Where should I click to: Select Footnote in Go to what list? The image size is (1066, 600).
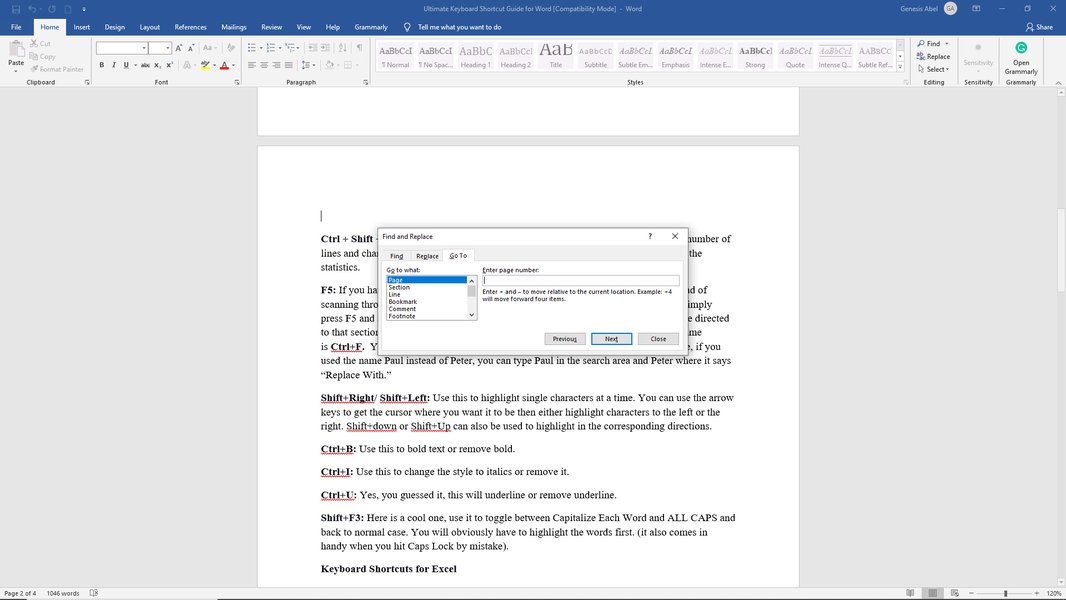402,316
